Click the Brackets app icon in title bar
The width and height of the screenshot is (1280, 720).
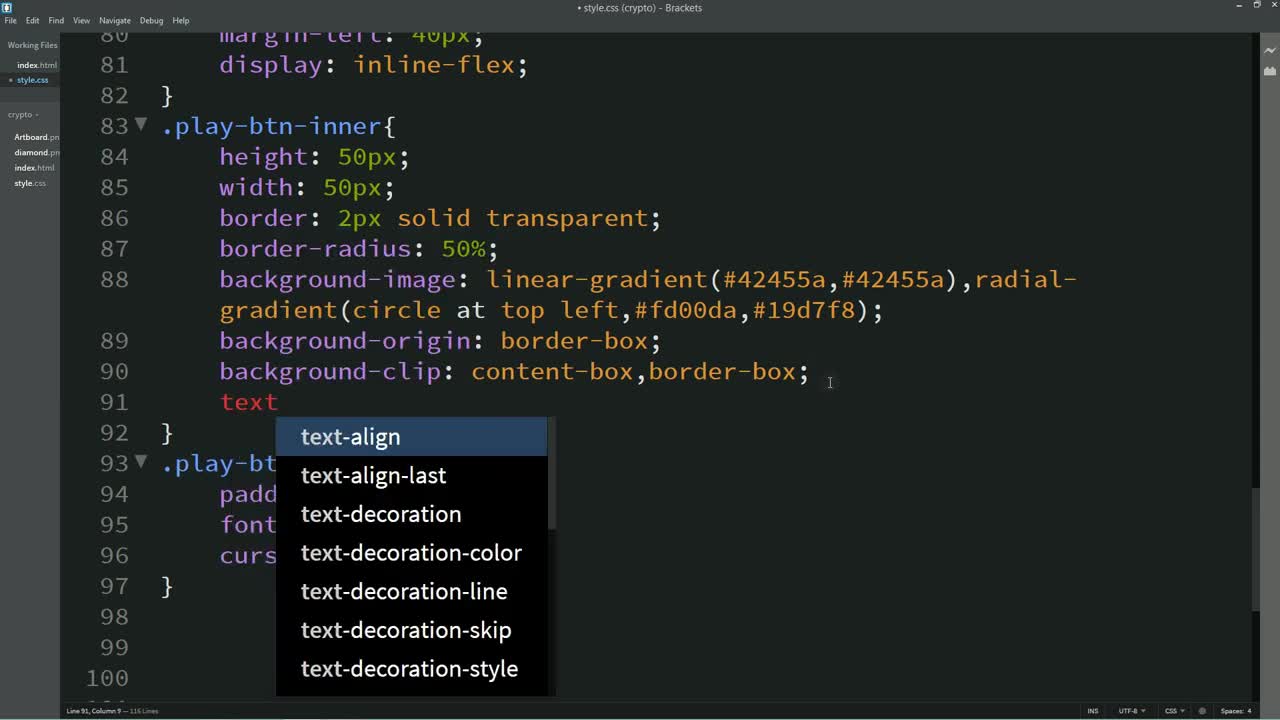[7, 7]
